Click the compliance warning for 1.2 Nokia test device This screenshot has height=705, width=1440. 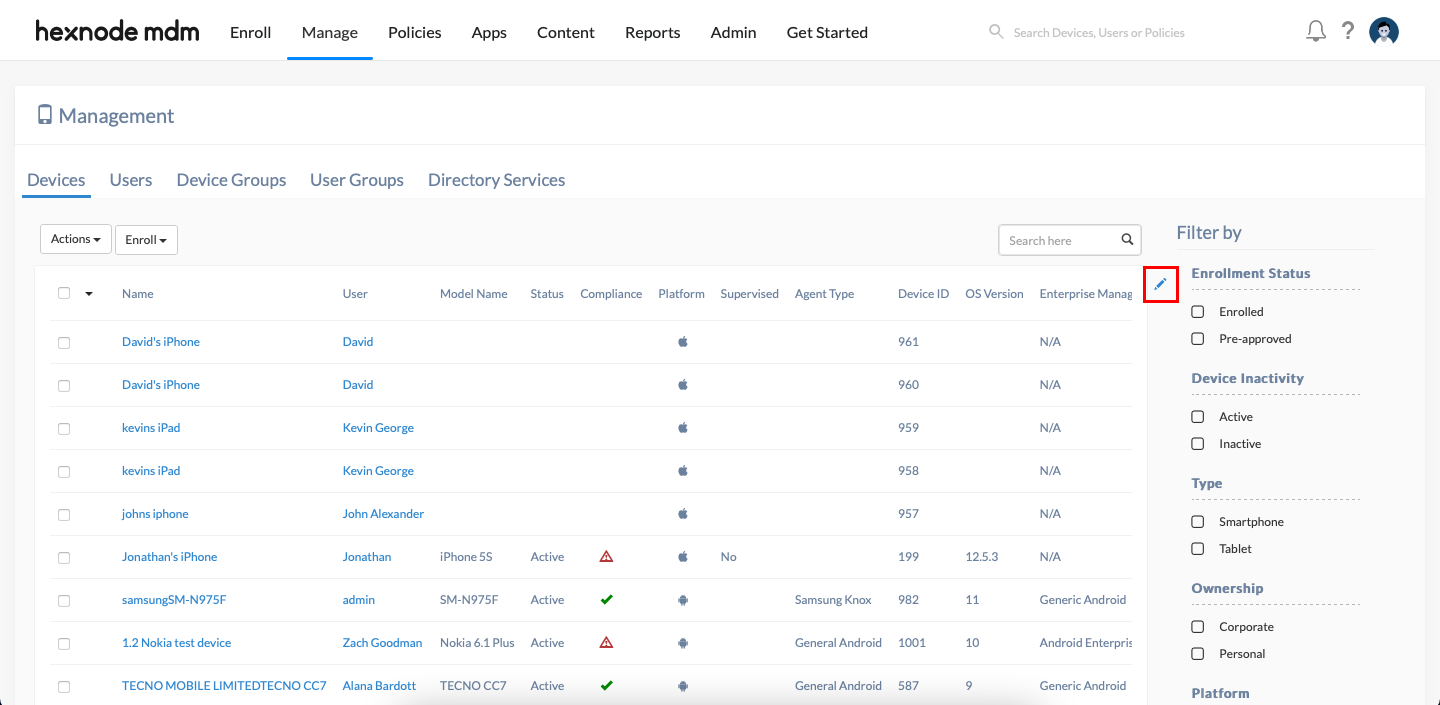click(606, 642)
